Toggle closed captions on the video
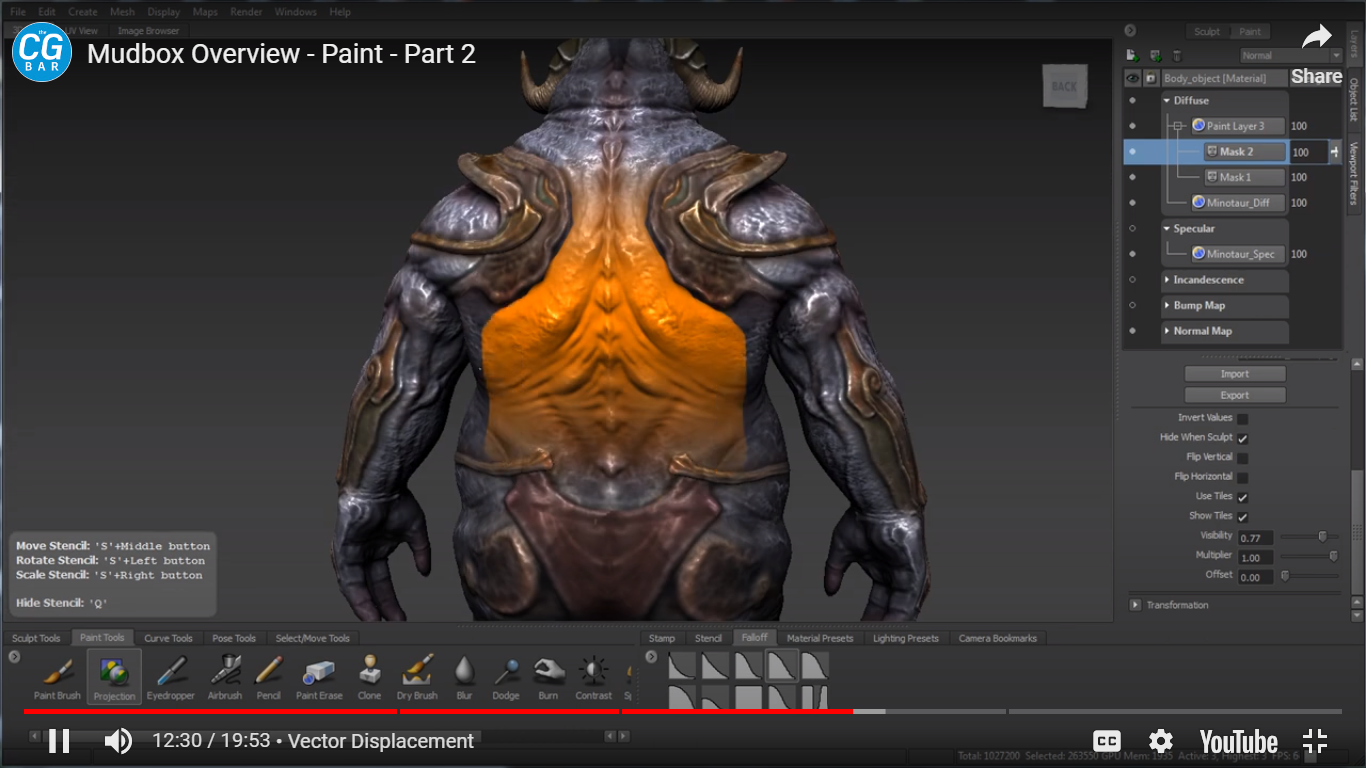The width and height of the screenshot is (1366, 768). (1107, 741)
